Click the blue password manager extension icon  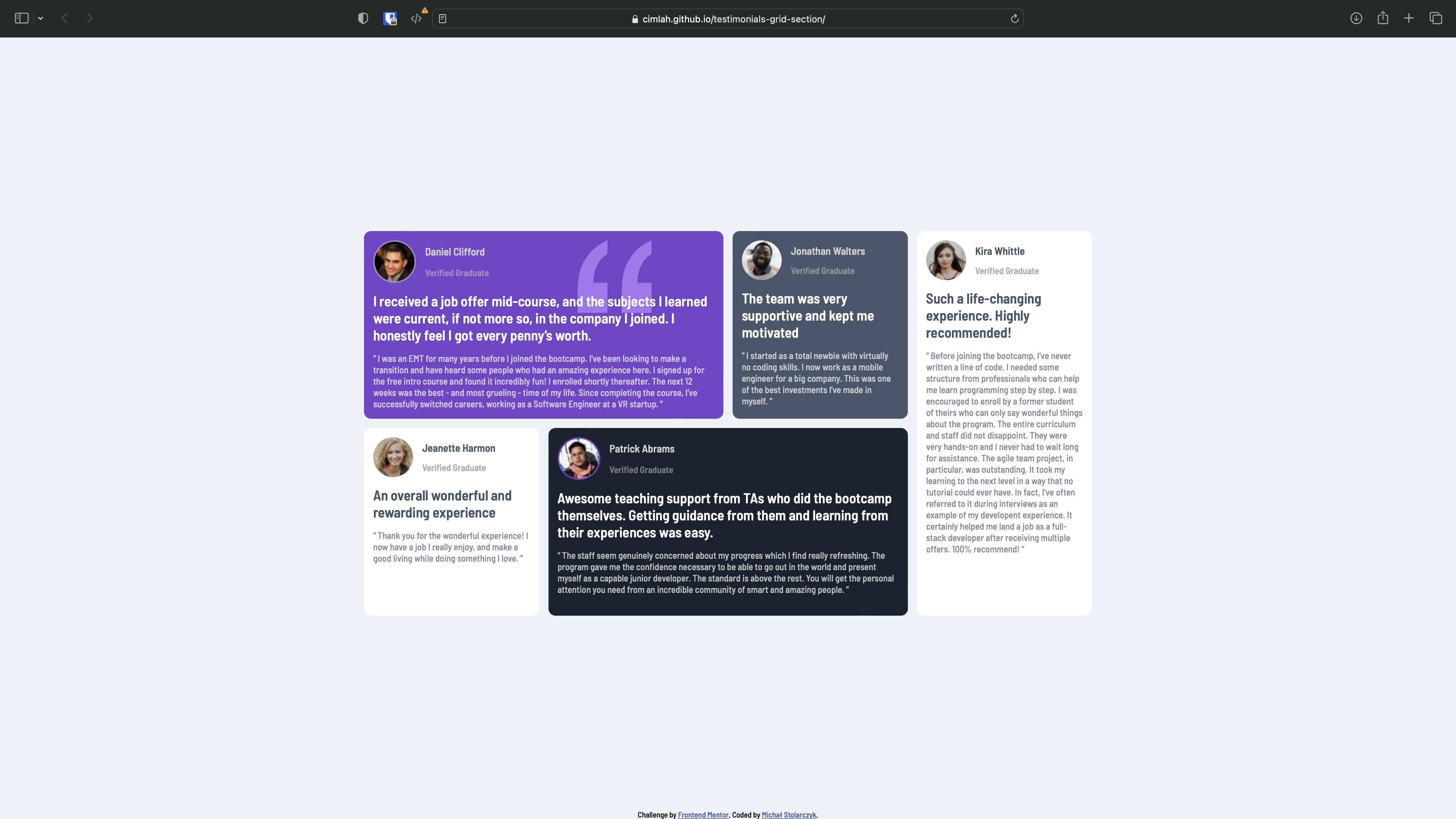[x=390, y=18]
